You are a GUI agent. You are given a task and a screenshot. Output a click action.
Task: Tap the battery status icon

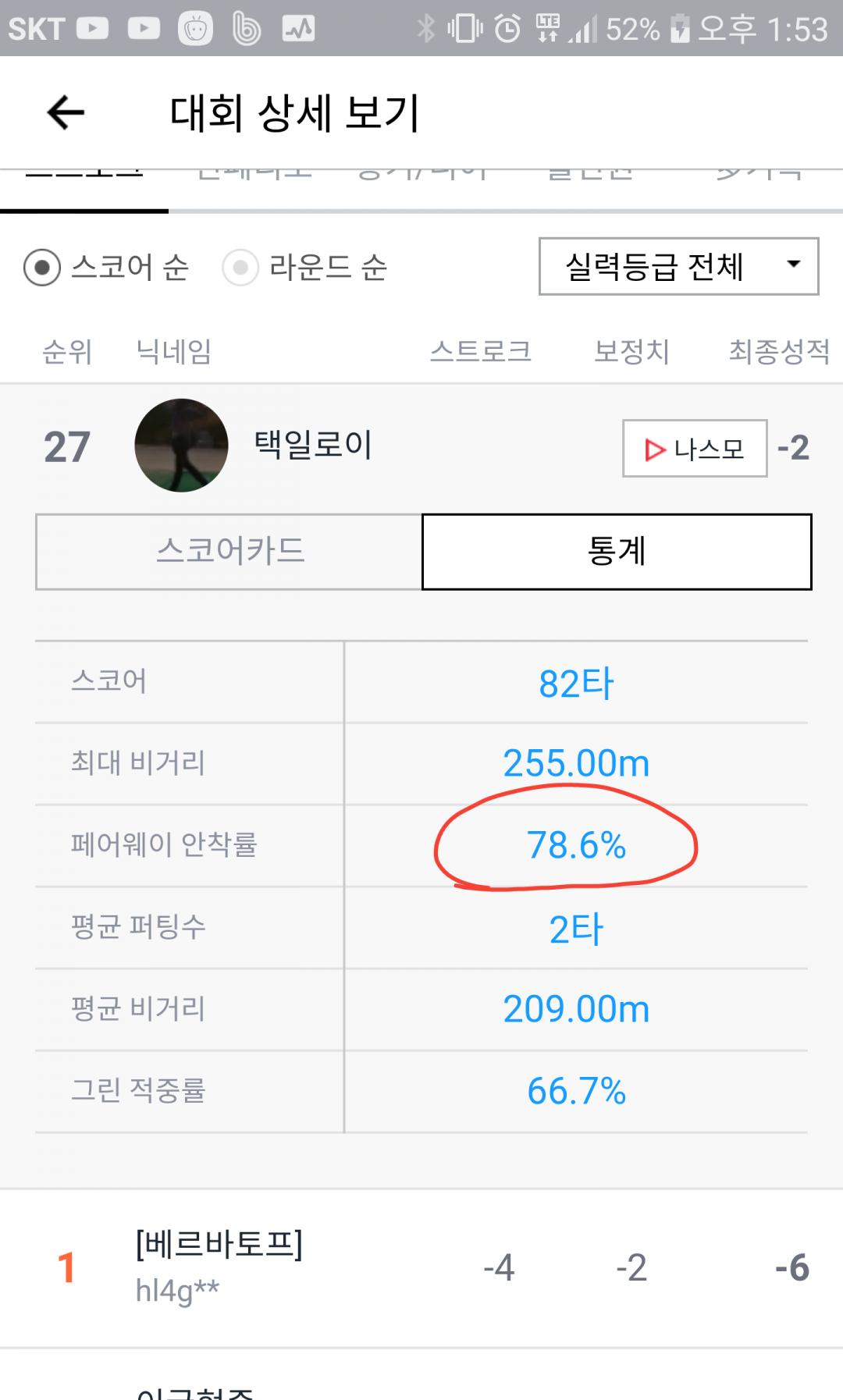point(680,30)
